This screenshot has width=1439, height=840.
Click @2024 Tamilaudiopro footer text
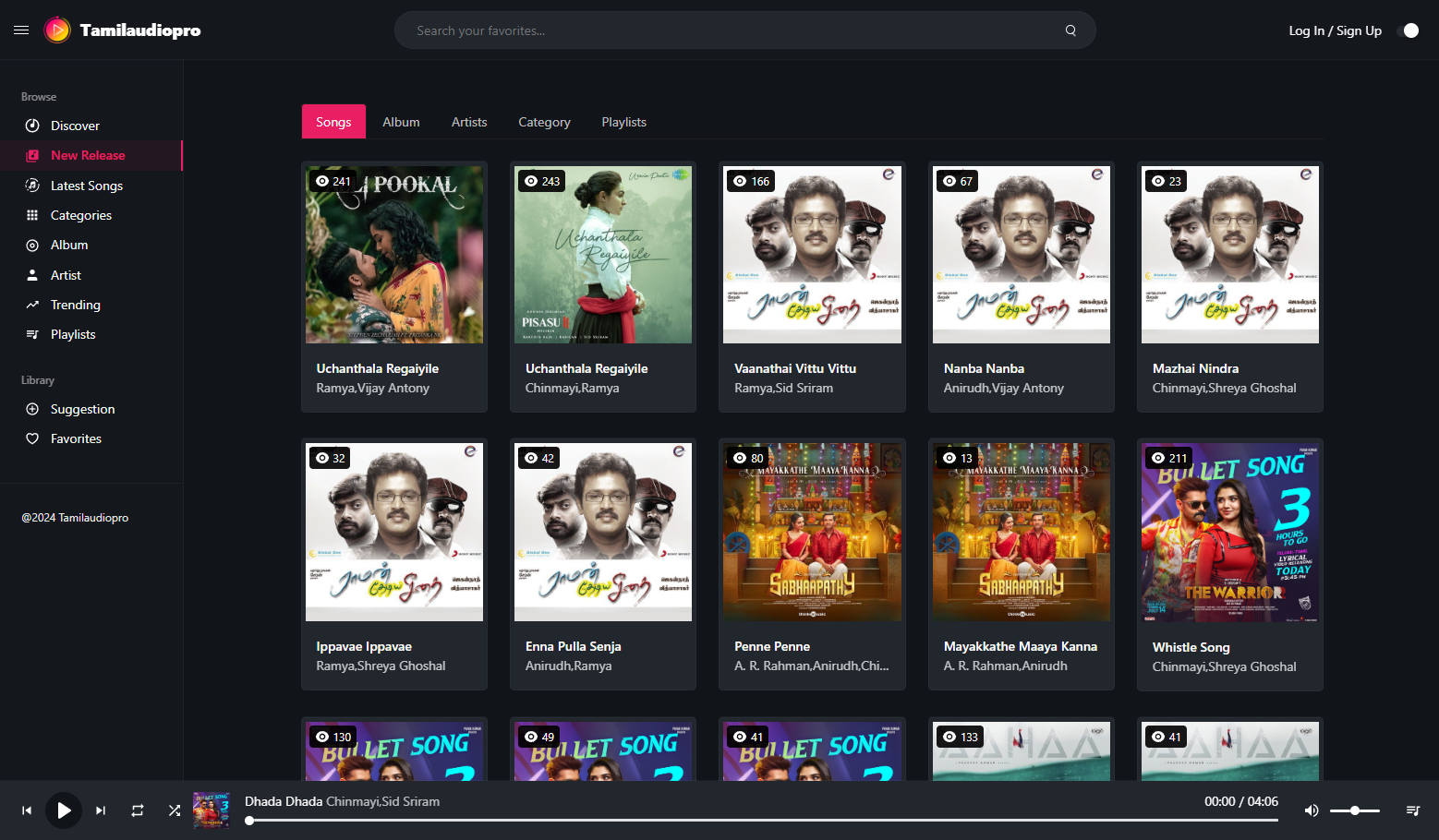click(75, 518)
